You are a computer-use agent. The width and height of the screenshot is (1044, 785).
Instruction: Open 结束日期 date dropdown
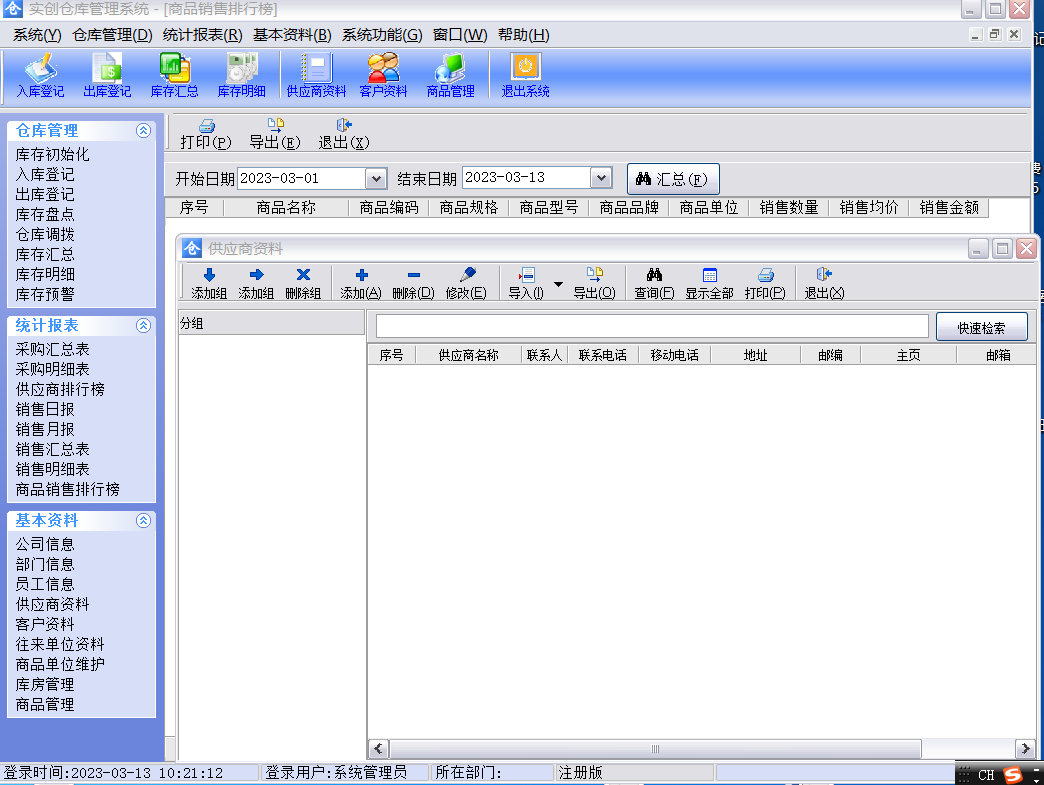pos(601,178)
